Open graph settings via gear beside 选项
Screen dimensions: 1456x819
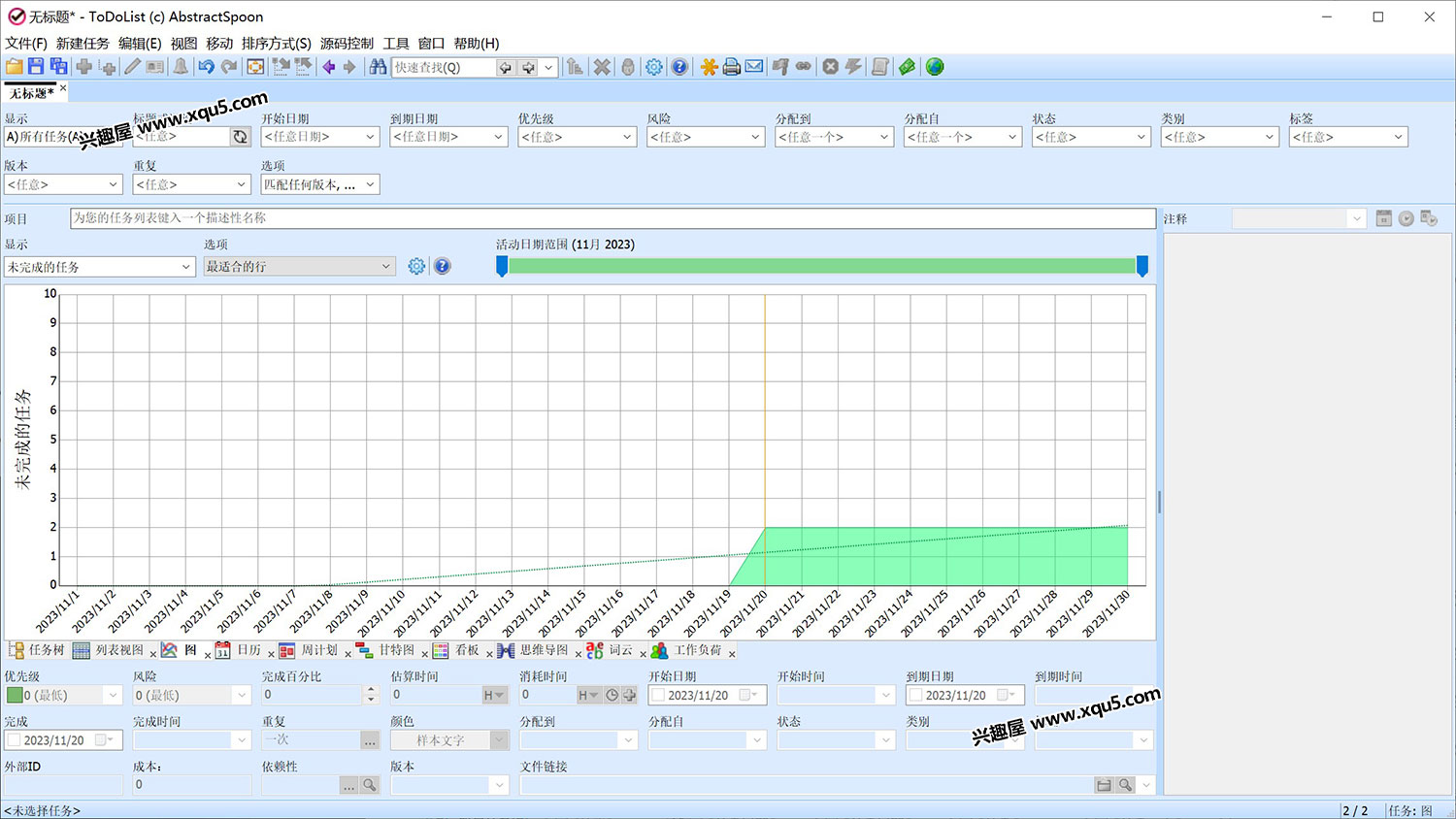coord(416,266)
